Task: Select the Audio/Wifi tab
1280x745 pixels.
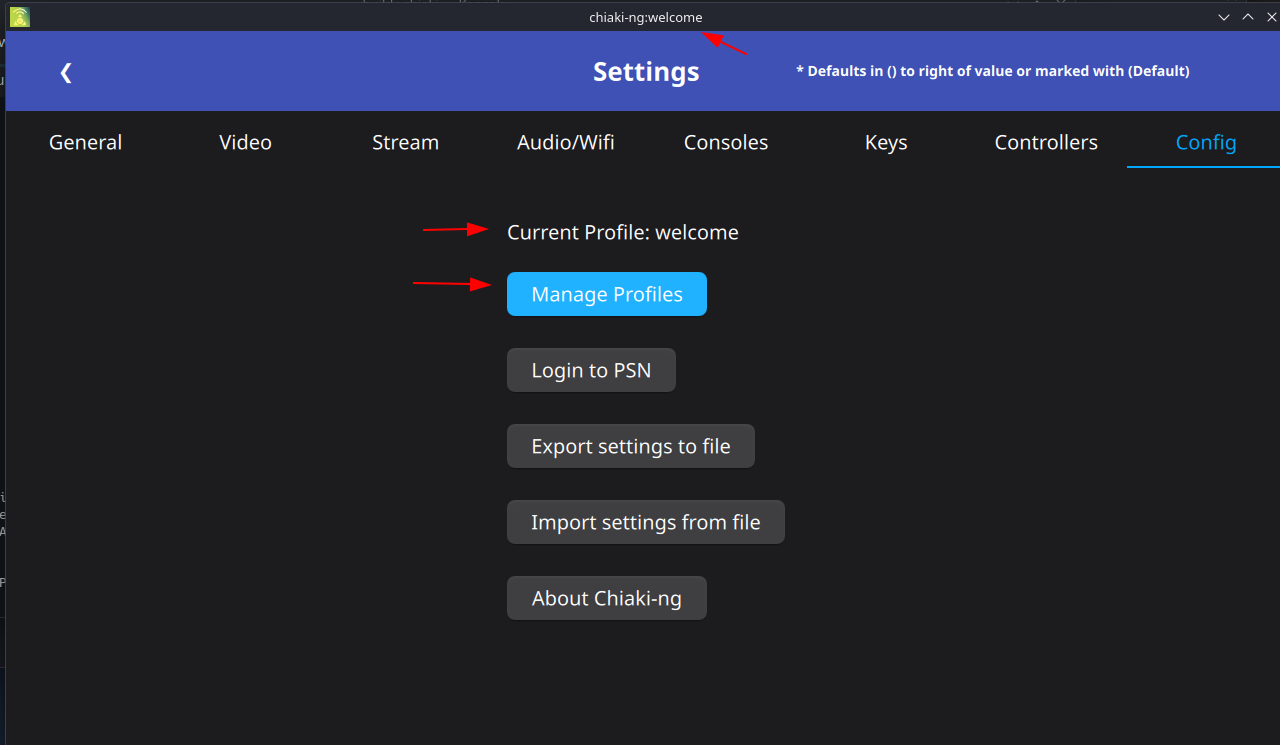Action: [x=566, y=142]
